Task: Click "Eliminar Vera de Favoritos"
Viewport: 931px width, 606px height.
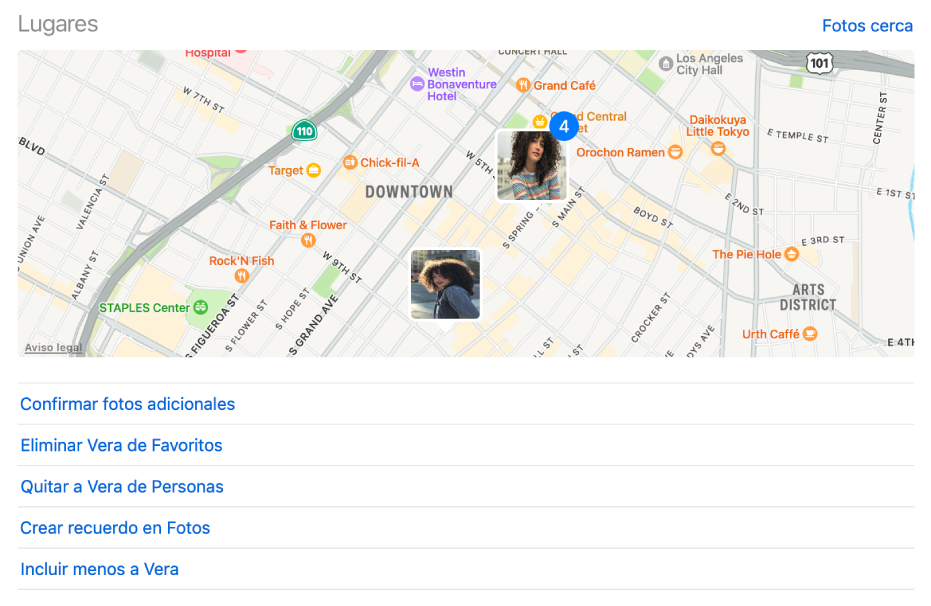Action: pyautogui.click(x=121, y=445)
